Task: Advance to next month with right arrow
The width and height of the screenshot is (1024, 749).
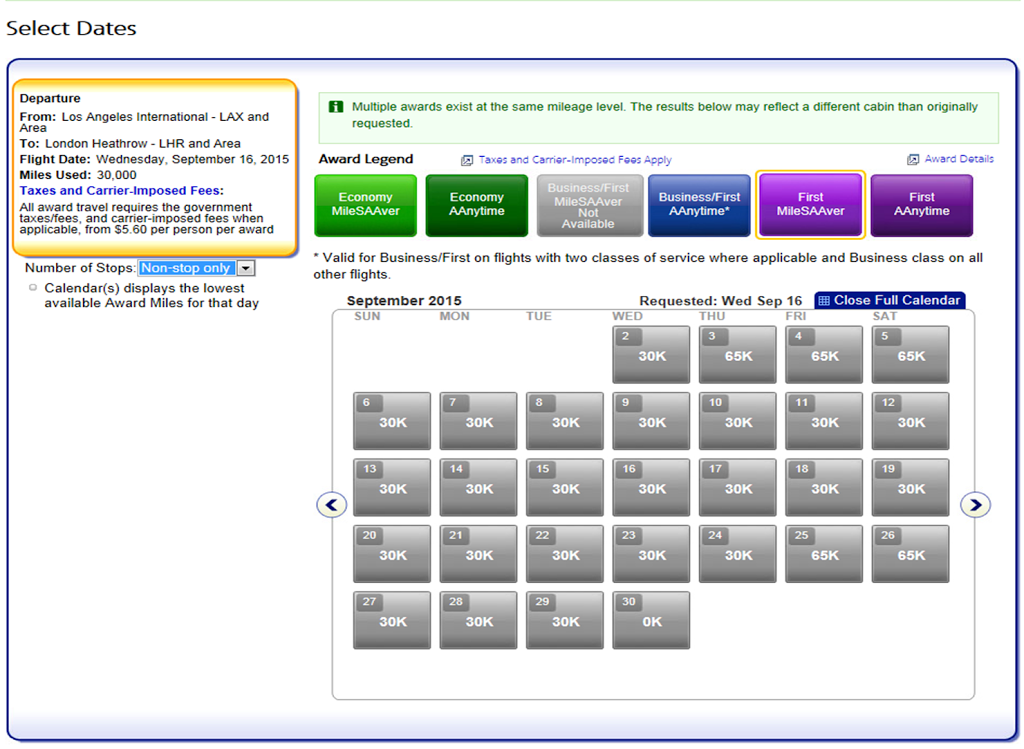Action: point(975,505)
